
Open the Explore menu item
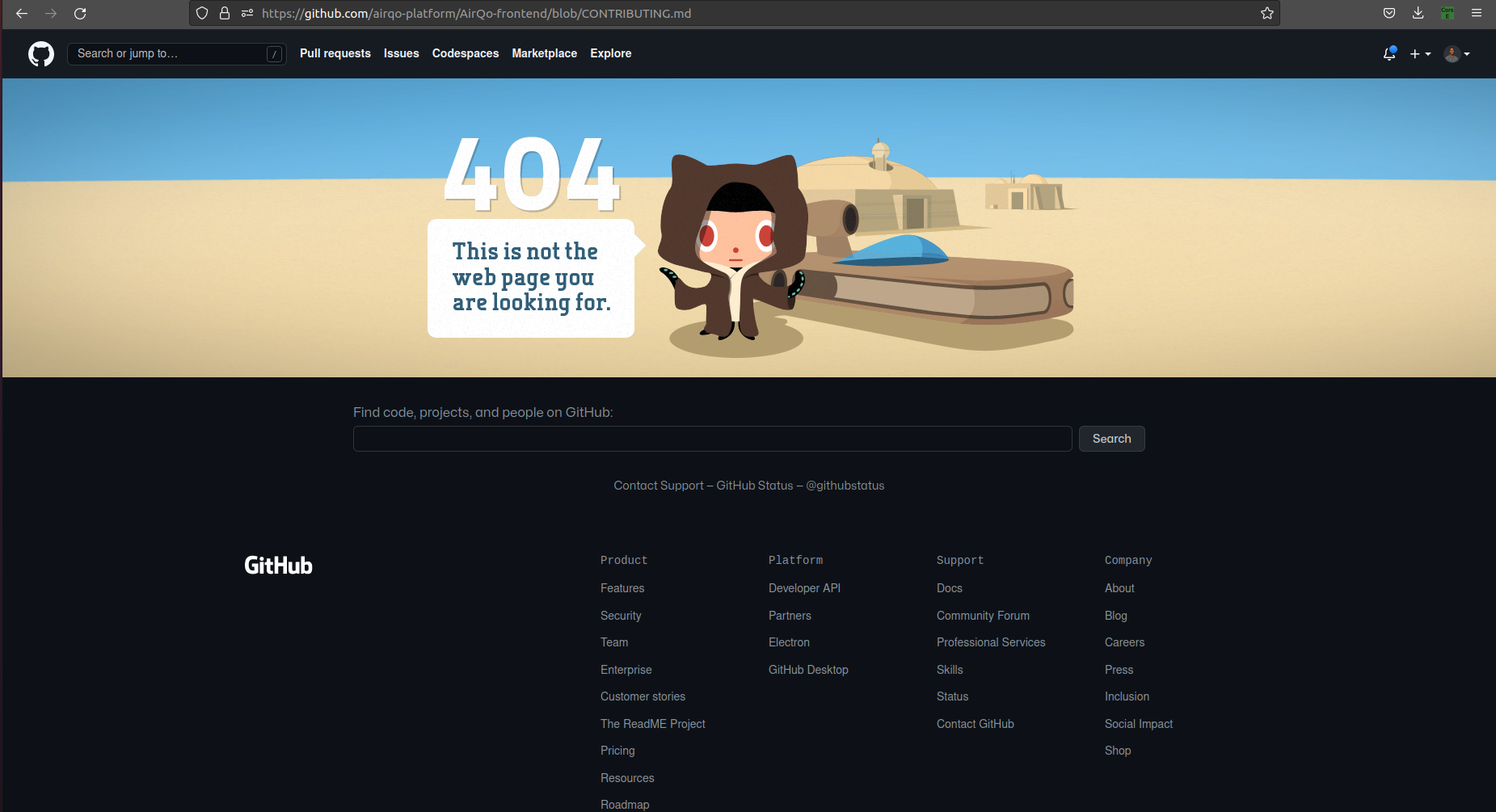[610, 53]
